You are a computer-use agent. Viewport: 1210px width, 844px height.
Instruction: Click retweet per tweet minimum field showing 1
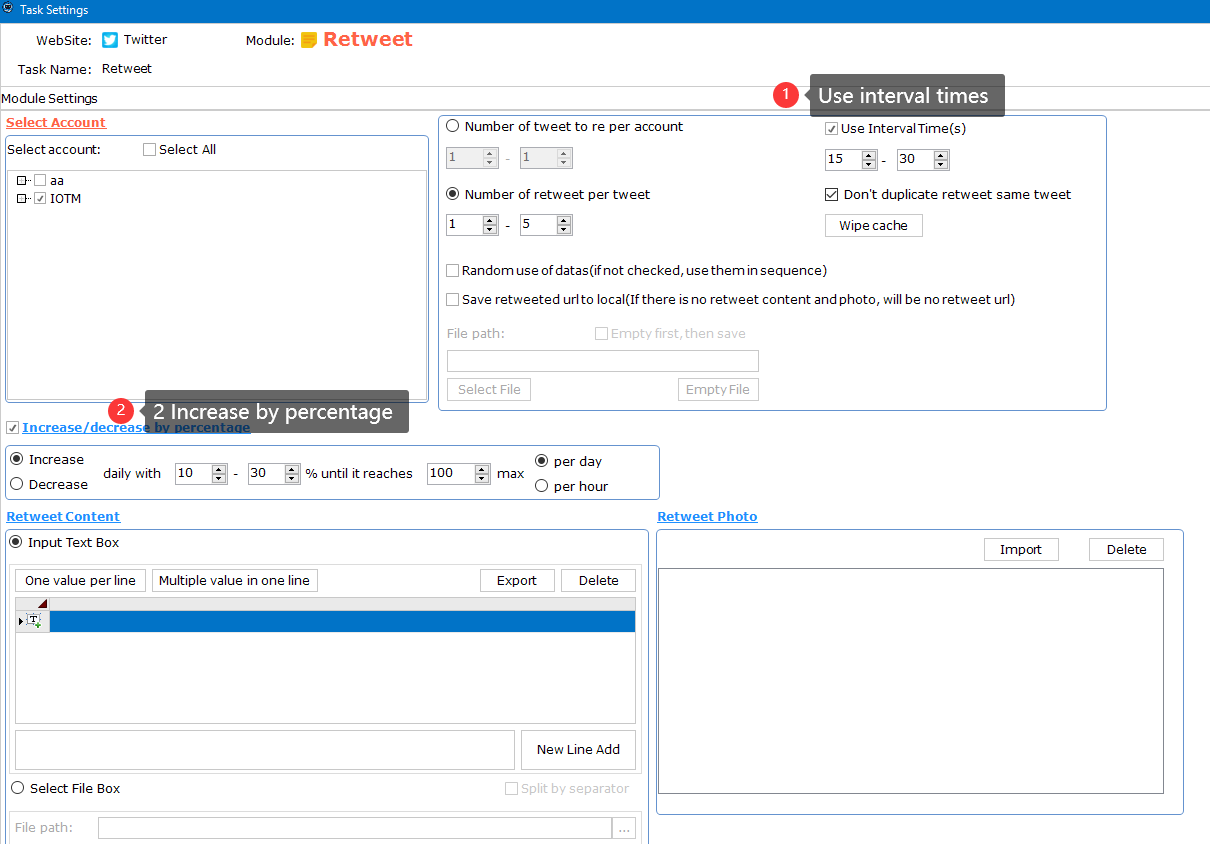click(464, 225)
